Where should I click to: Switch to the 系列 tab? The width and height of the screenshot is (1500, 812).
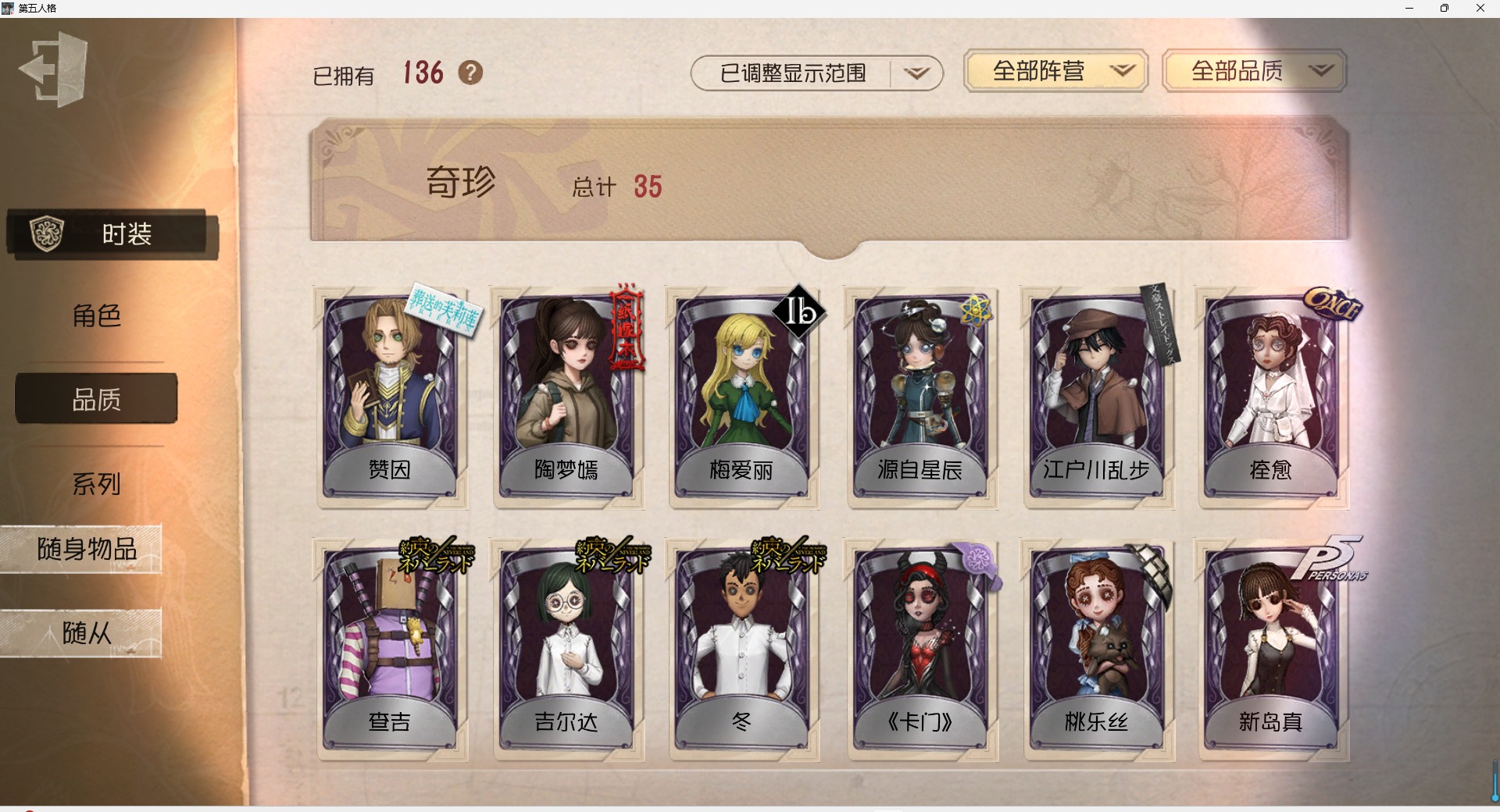[x=97, y=484]
